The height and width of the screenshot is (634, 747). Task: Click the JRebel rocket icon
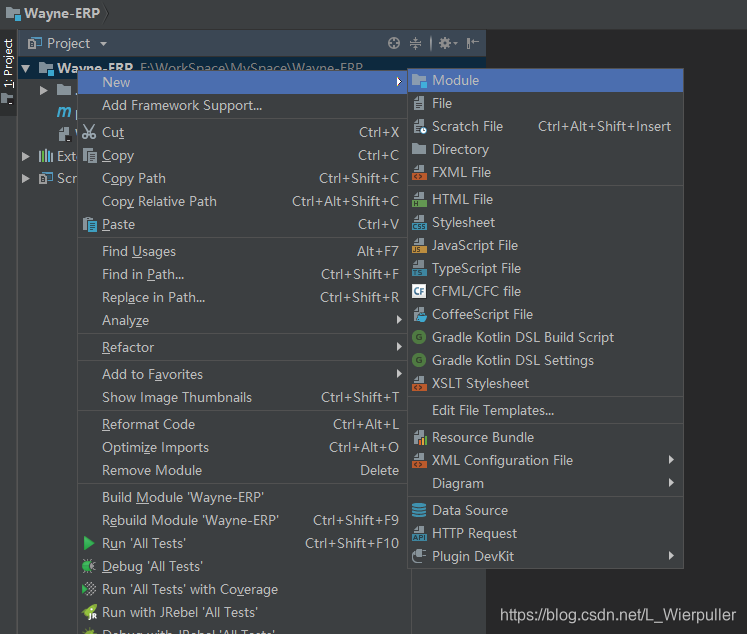[90, 612]
